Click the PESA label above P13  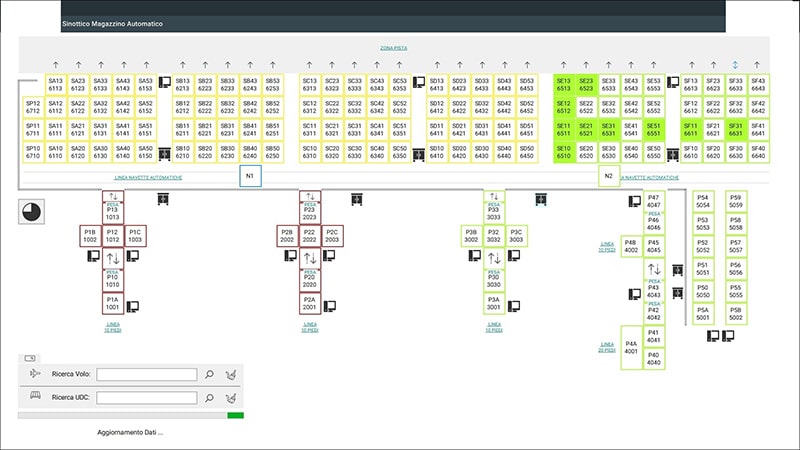112,204
